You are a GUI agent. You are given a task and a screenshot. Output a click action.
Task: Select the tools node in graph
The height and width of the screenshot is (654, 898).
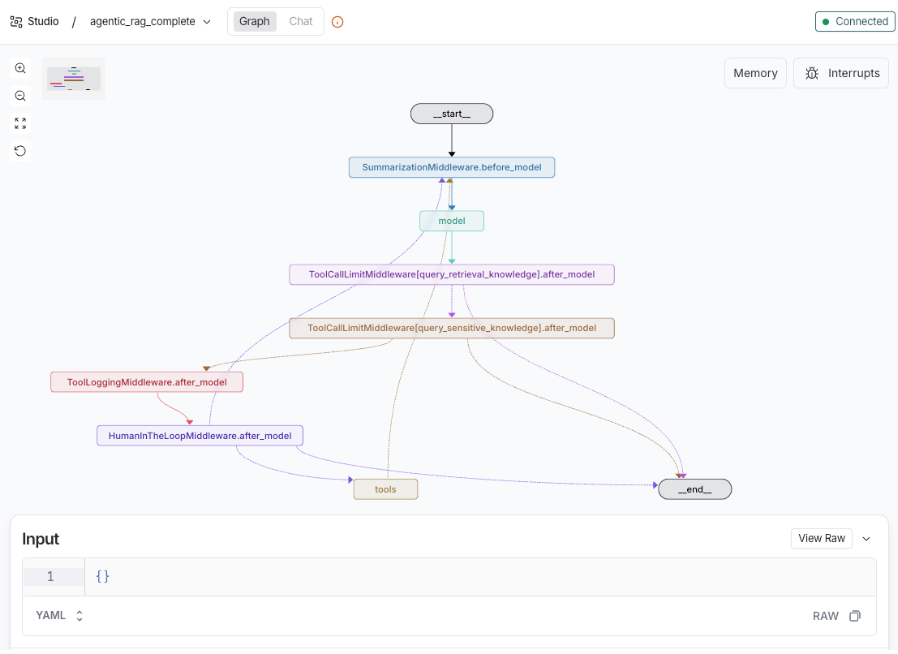[x=385, y=489]
